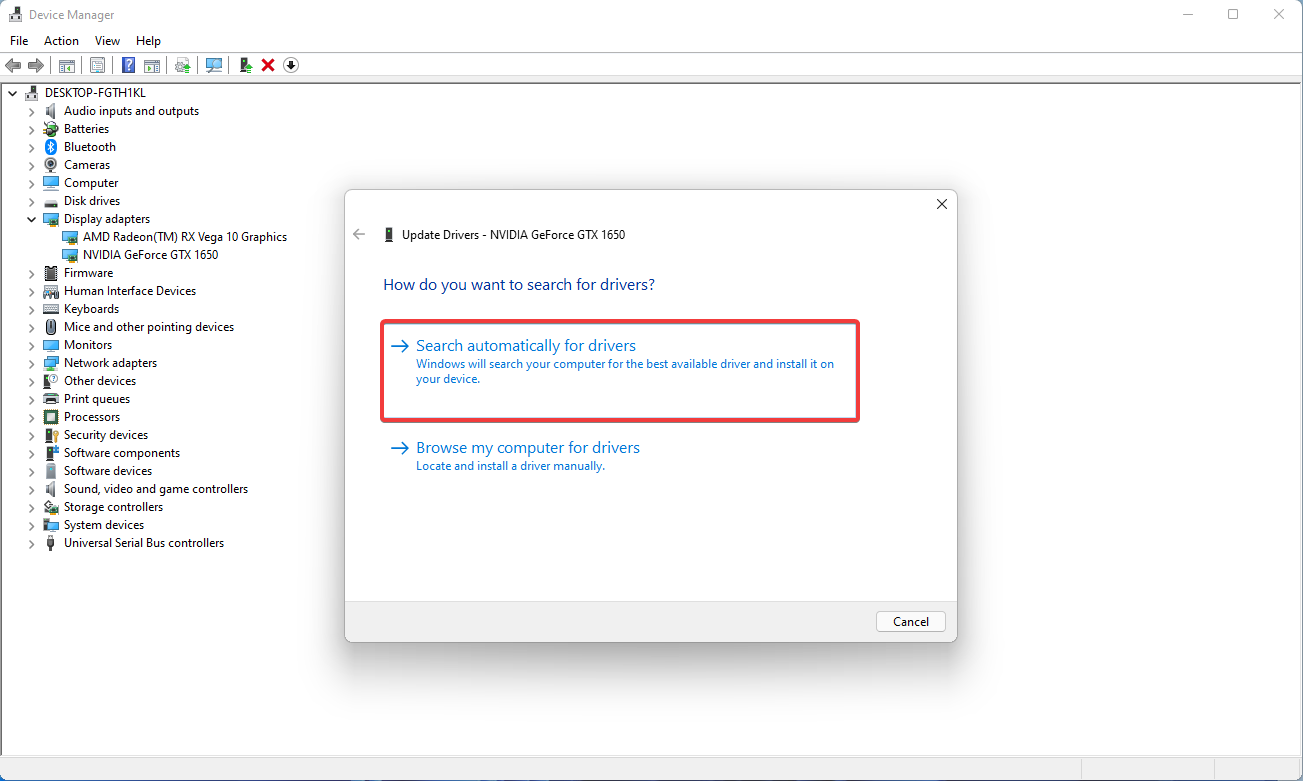Click the blue Help question mark icon
The width and height of the screenshot is (1303, 781).
coord(129,65)
